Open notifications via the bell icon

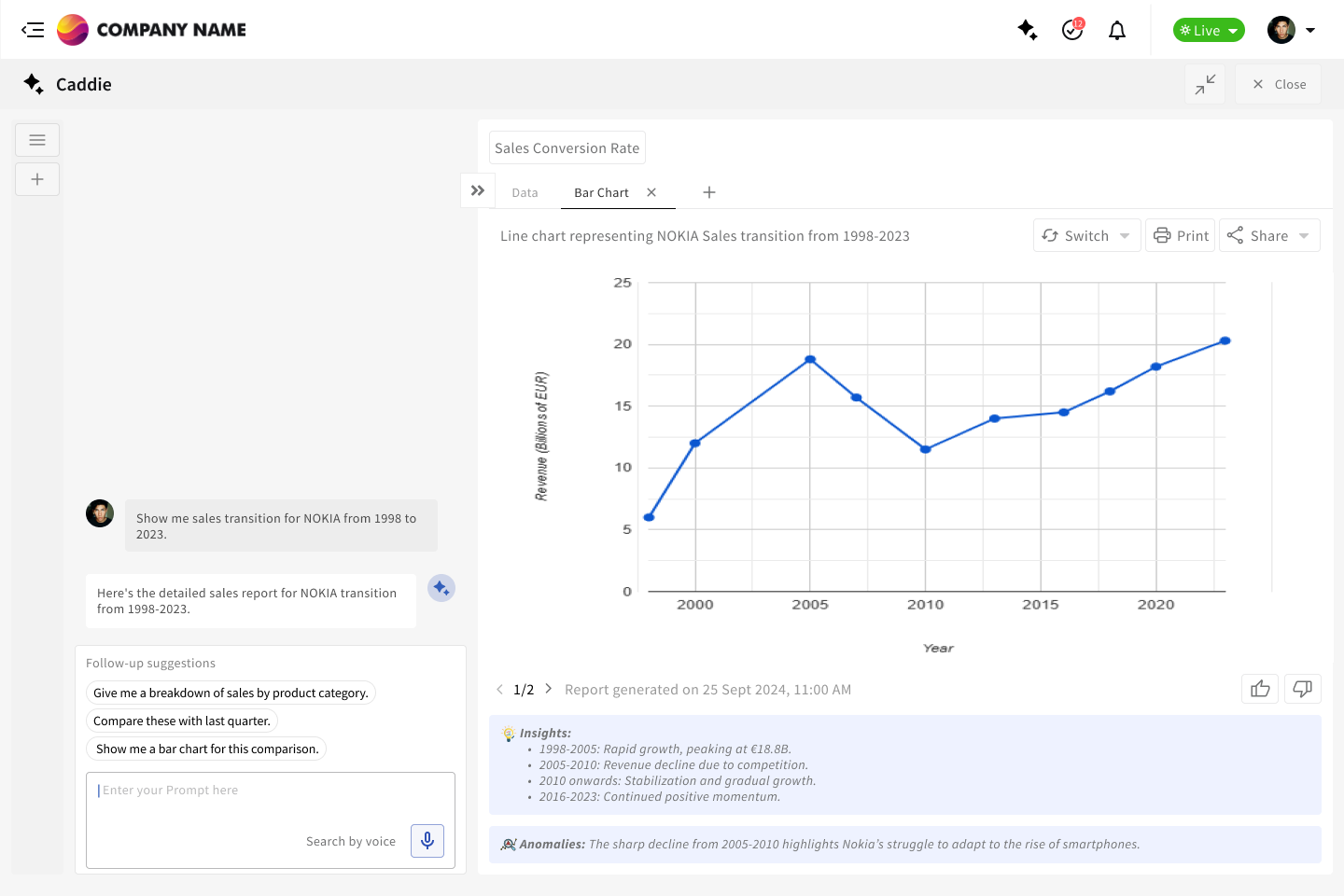coord(1117,30)
